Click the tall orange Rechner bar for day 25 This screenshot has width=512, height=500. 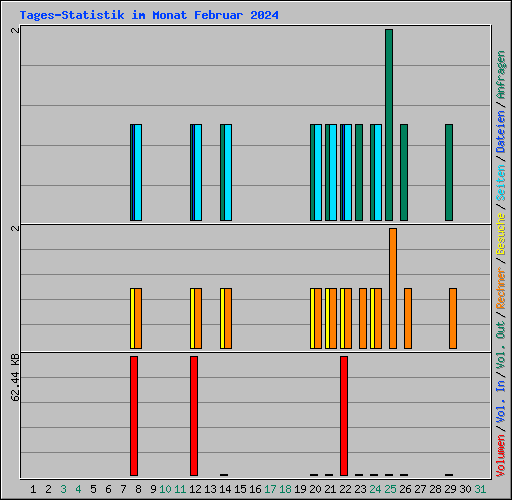coord(393,289)
